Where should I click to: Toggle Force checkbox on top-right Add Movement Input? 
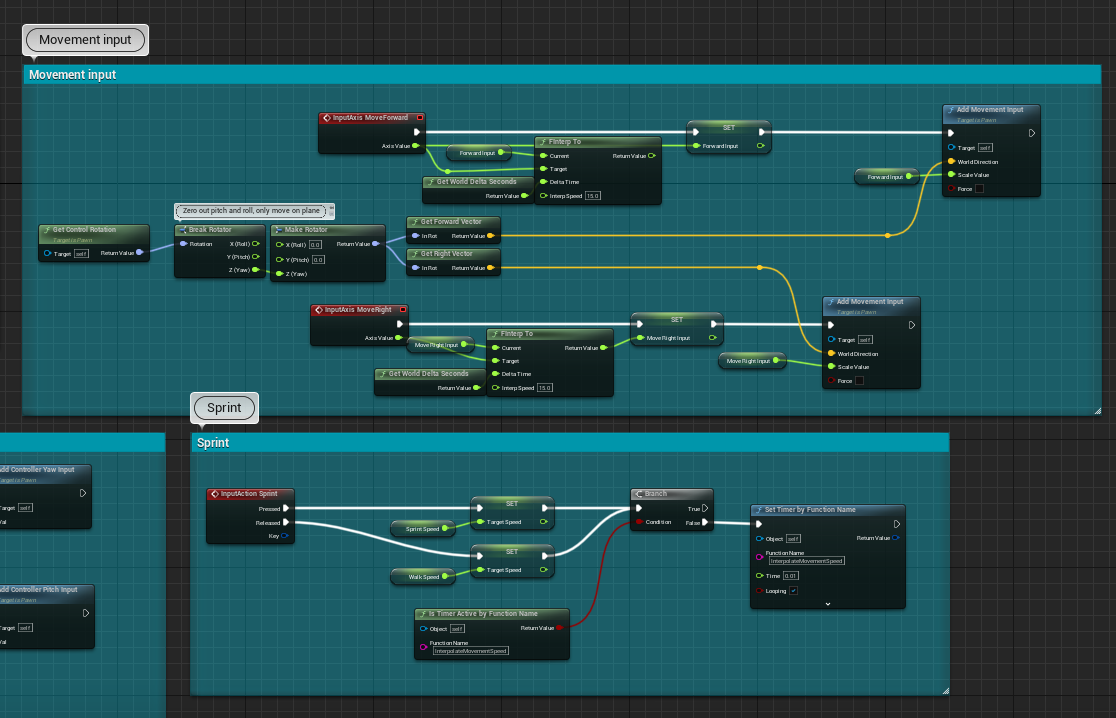click(x=979, y=189)
